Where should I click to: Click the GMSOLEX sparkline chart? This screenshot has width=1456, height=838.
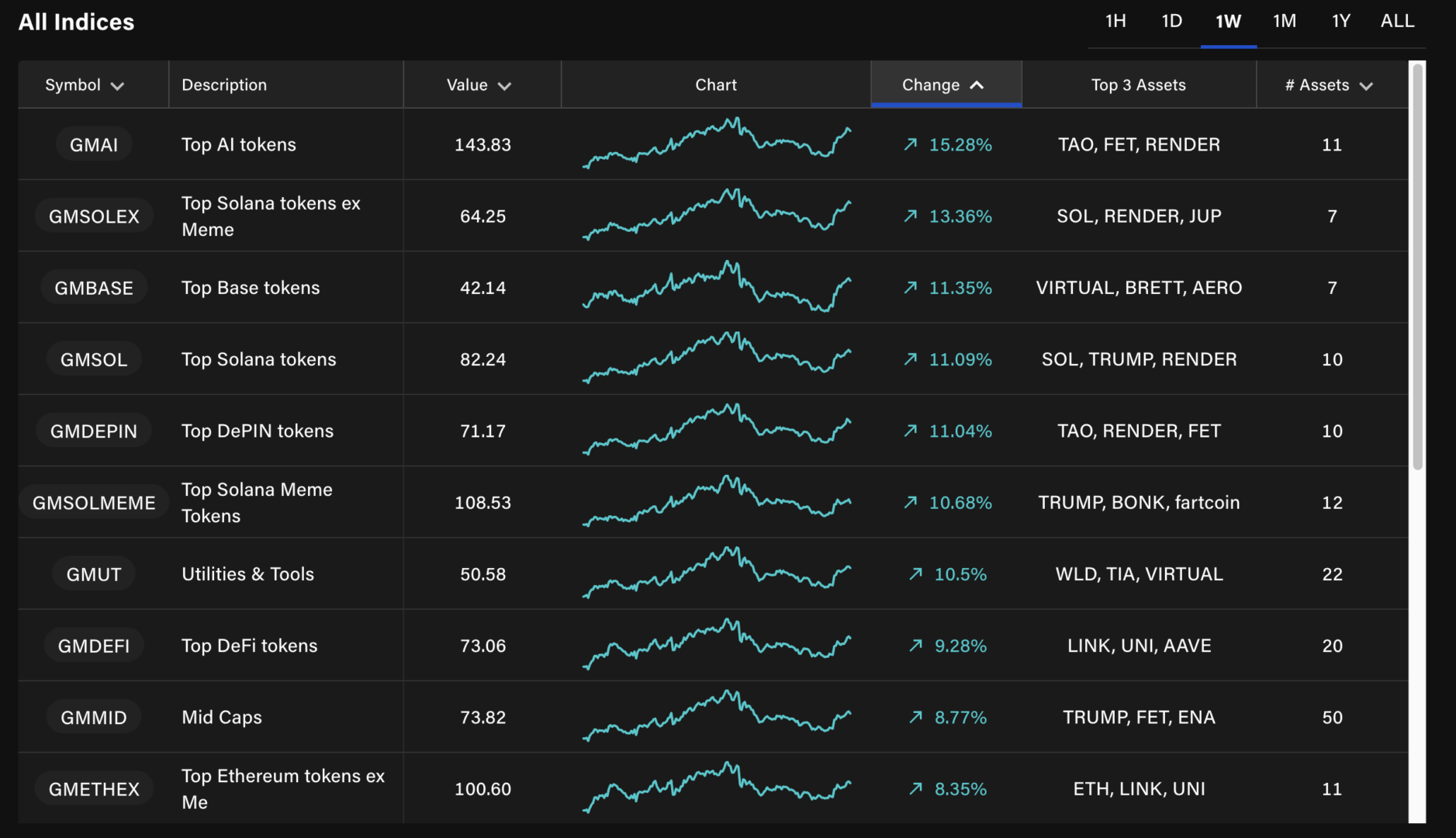click(717, 214)
